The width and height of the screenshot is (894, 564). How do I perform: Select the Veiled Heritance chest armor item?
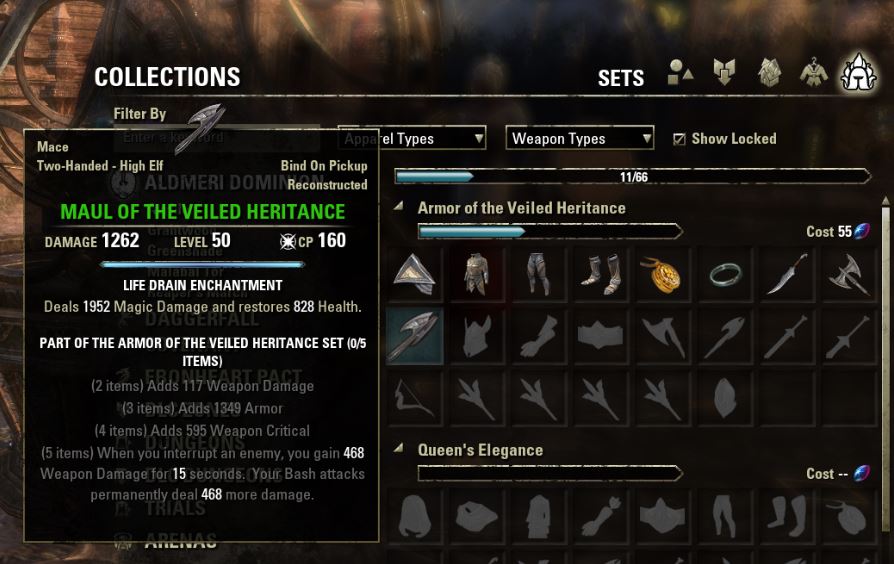point(476,275)
